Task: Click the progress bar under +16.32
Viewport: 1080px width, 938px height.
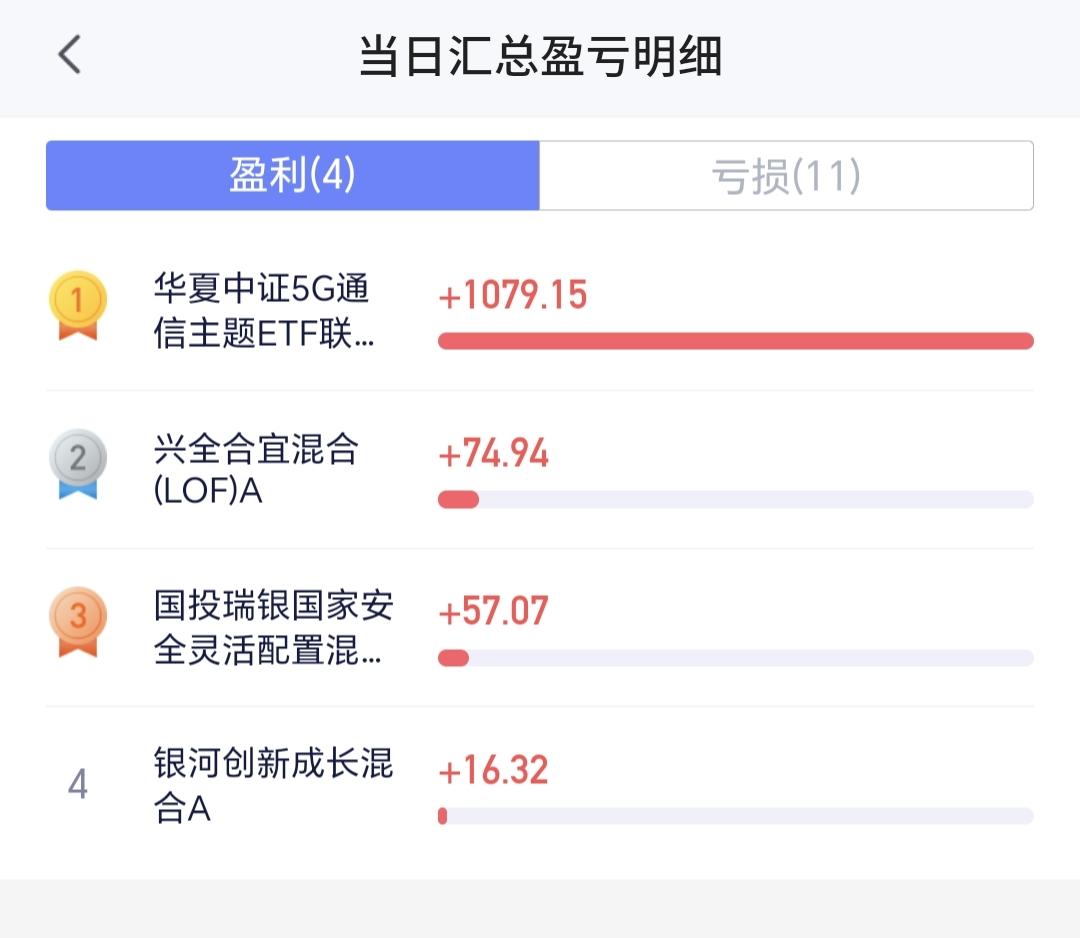Action: [x=735, y=816]
